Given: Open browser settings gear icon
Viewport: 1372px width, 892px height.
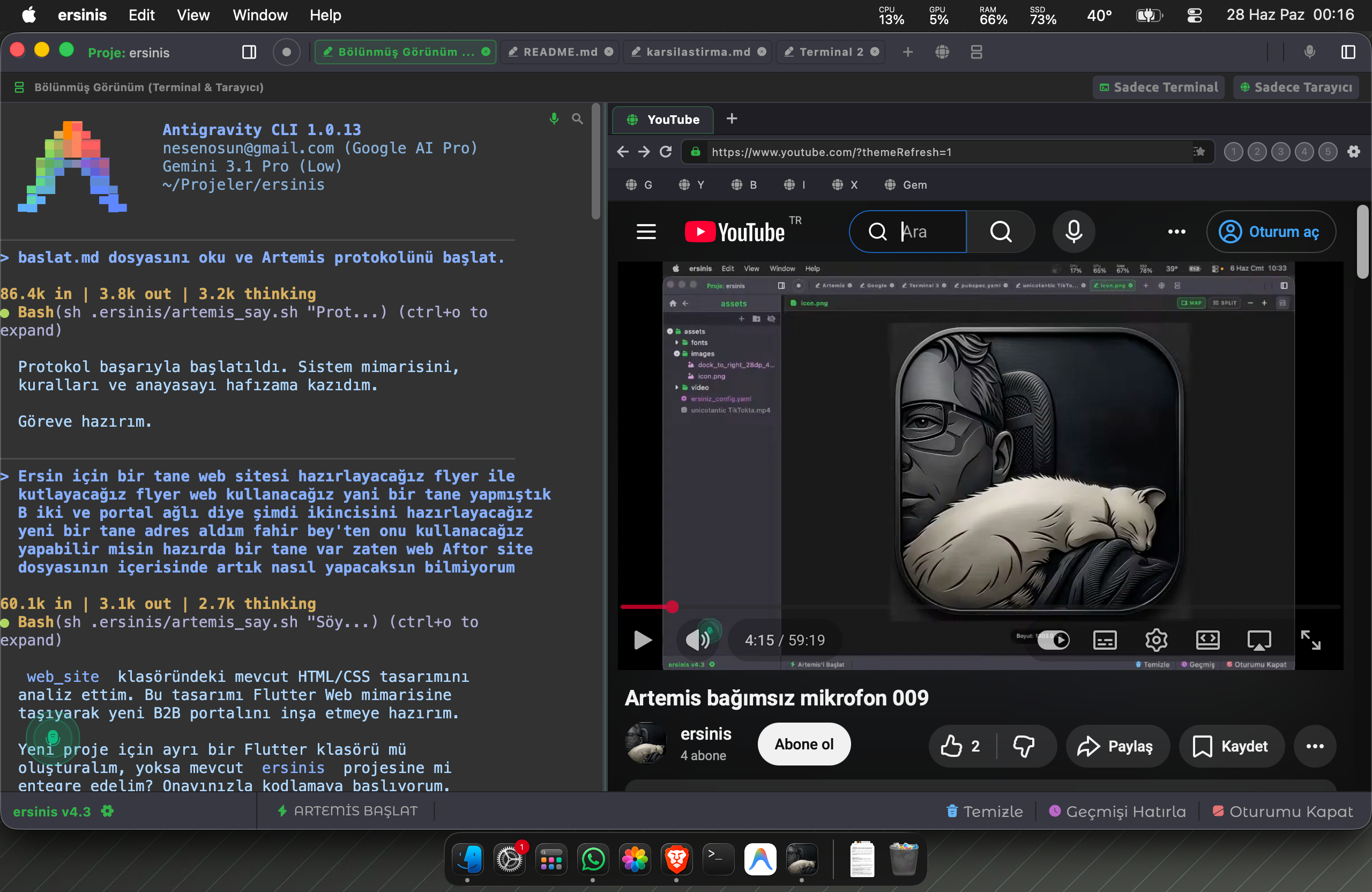Looking at the screenshot, I should [1354, 152].
